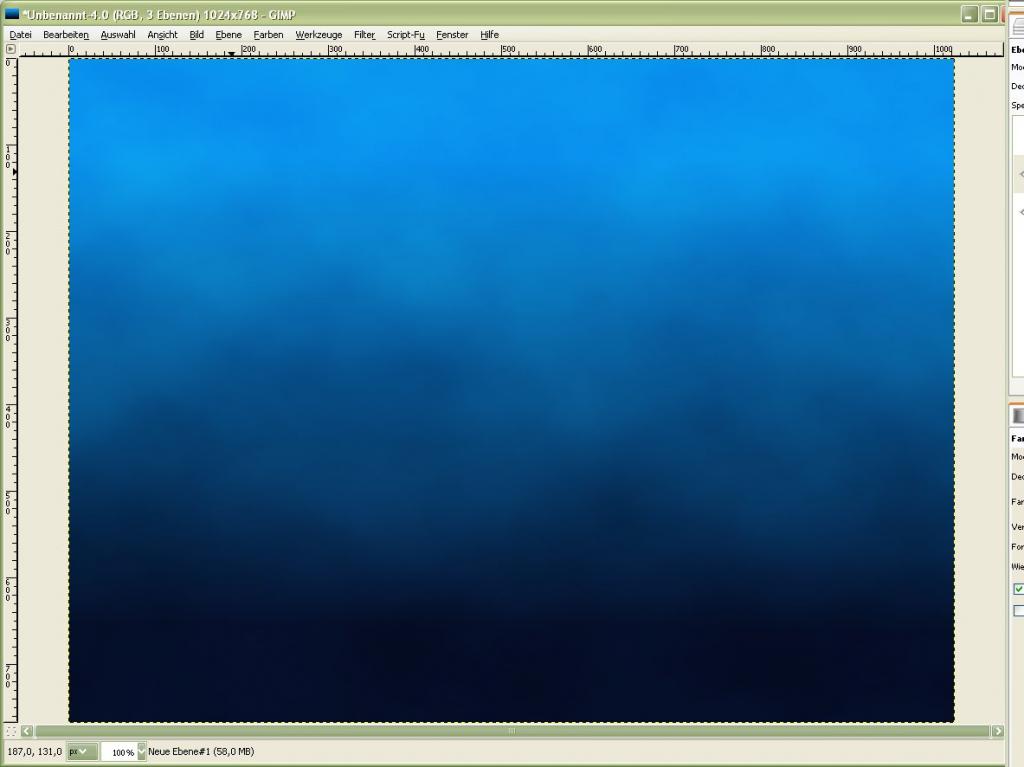Click the horizontal scrollbar thumb

[x=512, y=731]
